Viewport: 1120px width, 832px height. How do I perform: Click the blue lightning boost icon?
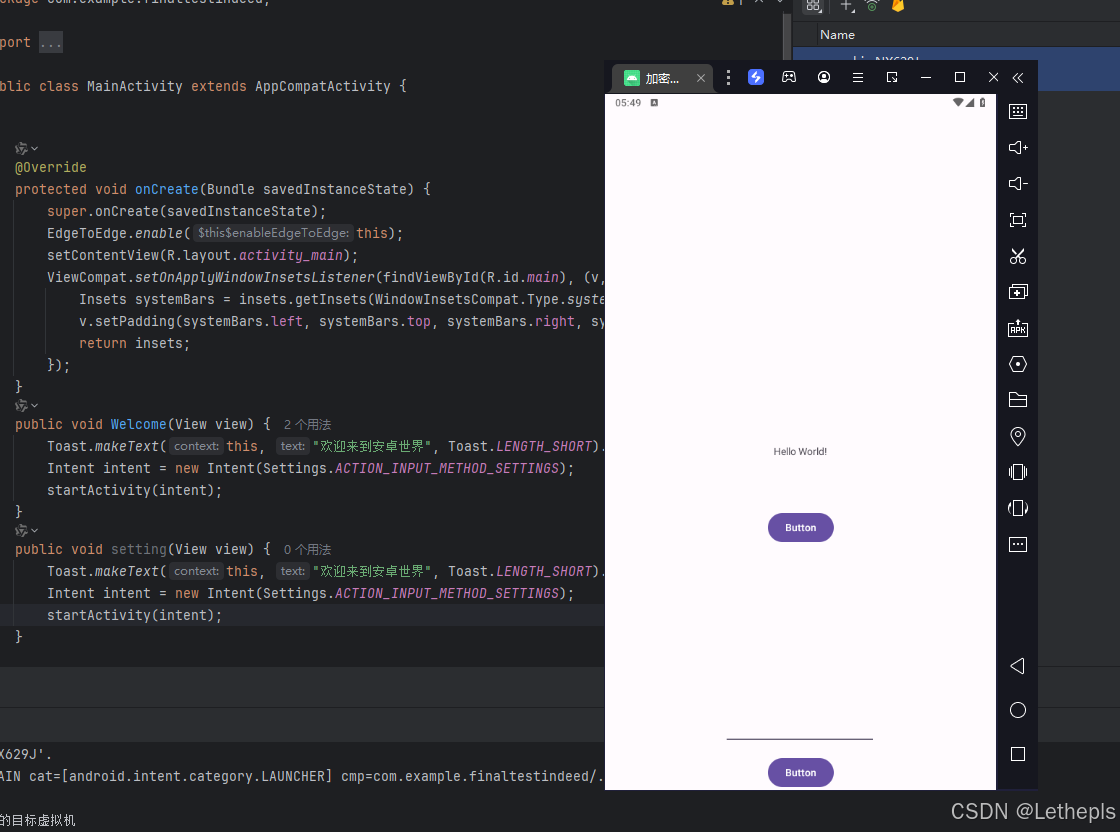pos(756,77)
